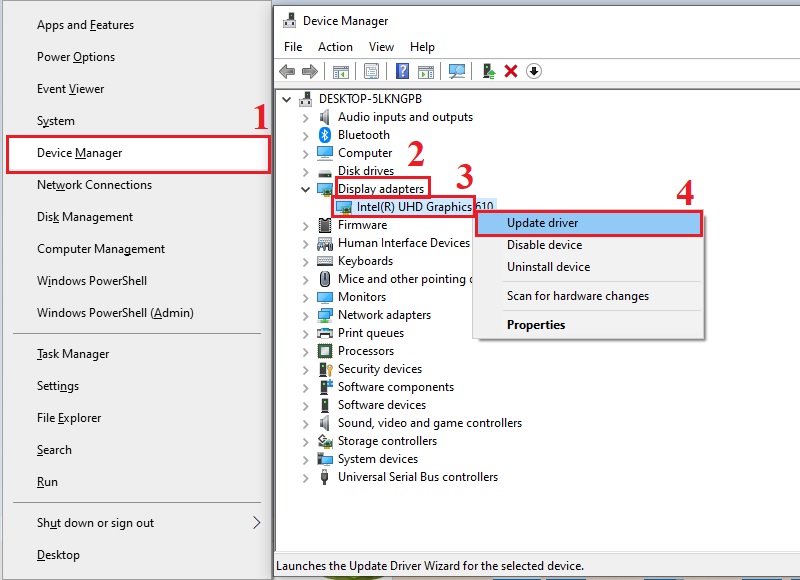Click the Network adapters icon
Image resolution: width=800 pixels, height=580 pixels.
(x=324, y=315)
